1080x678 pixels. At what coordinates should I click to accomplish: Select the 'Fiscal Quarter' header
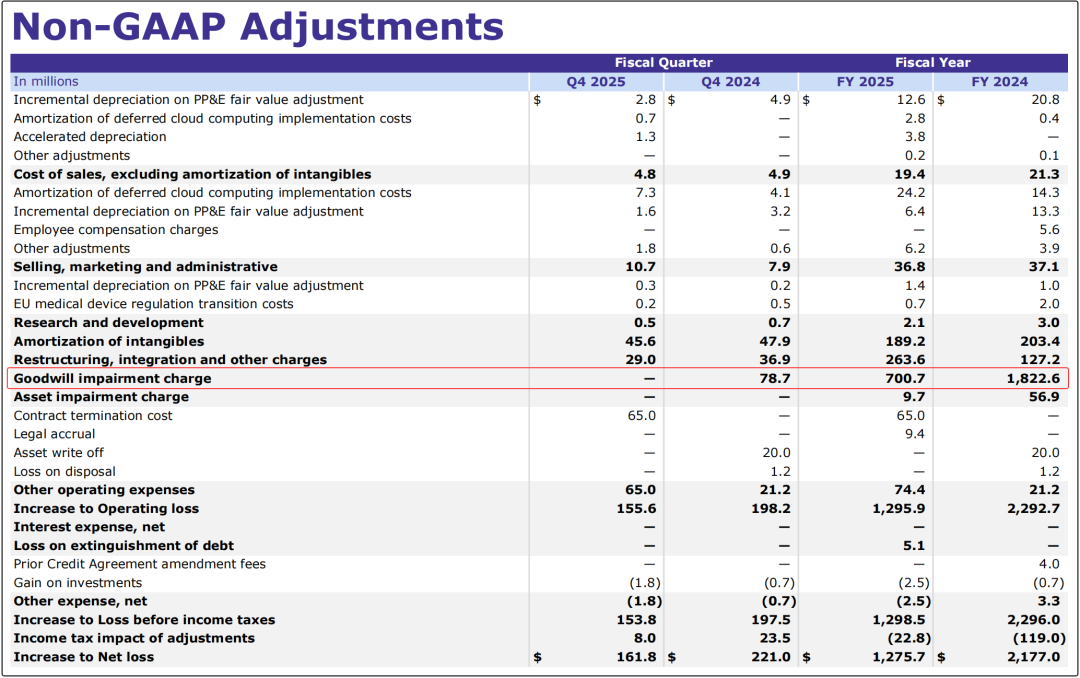[663, 63]
